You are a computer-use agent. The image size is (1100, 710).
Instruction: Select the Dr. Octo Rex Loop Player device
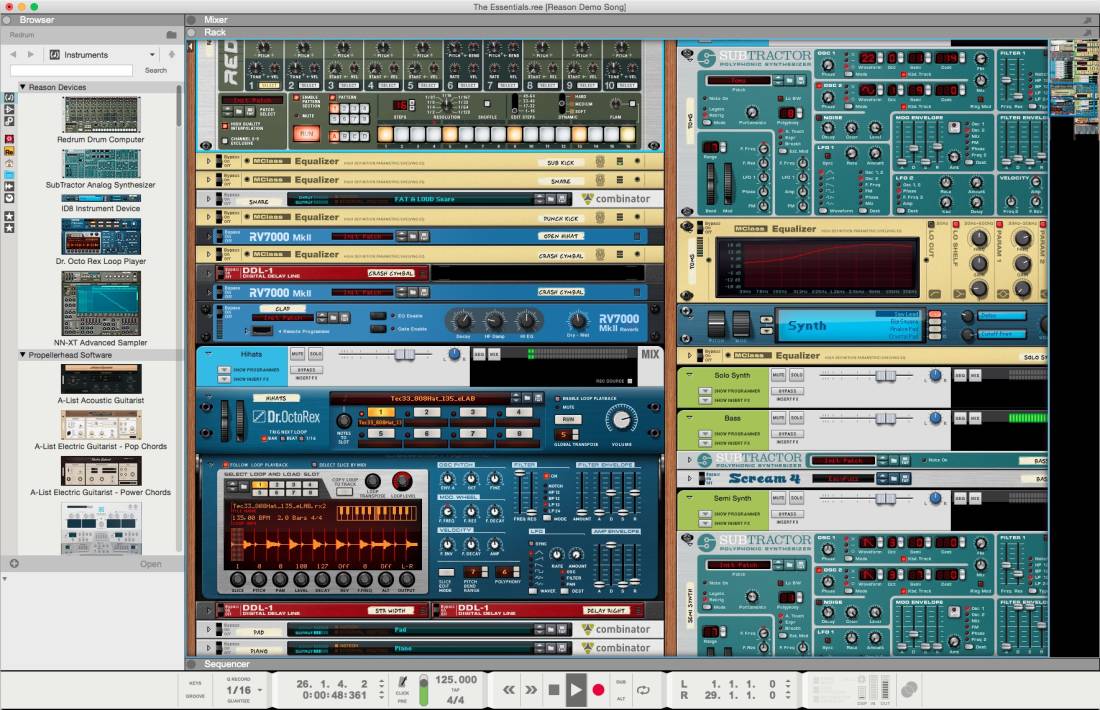click(101, 236)
